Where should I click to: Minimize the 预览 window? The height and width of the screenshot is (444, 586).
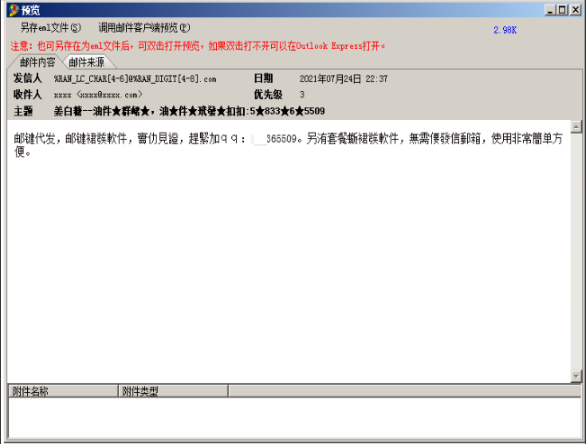550,10
